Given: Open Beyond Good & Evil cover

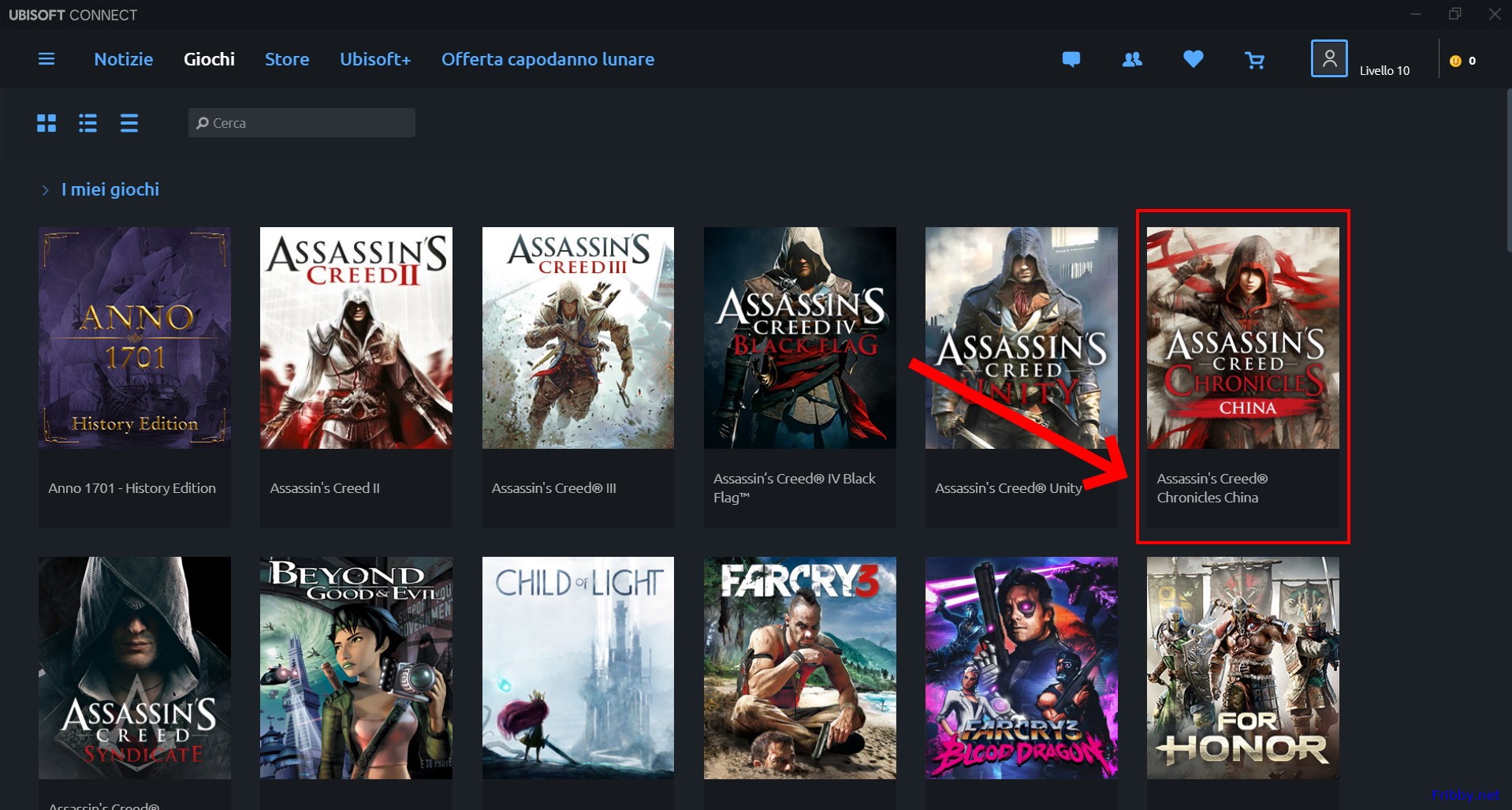Looking at the screenshot, I should 356,668.
